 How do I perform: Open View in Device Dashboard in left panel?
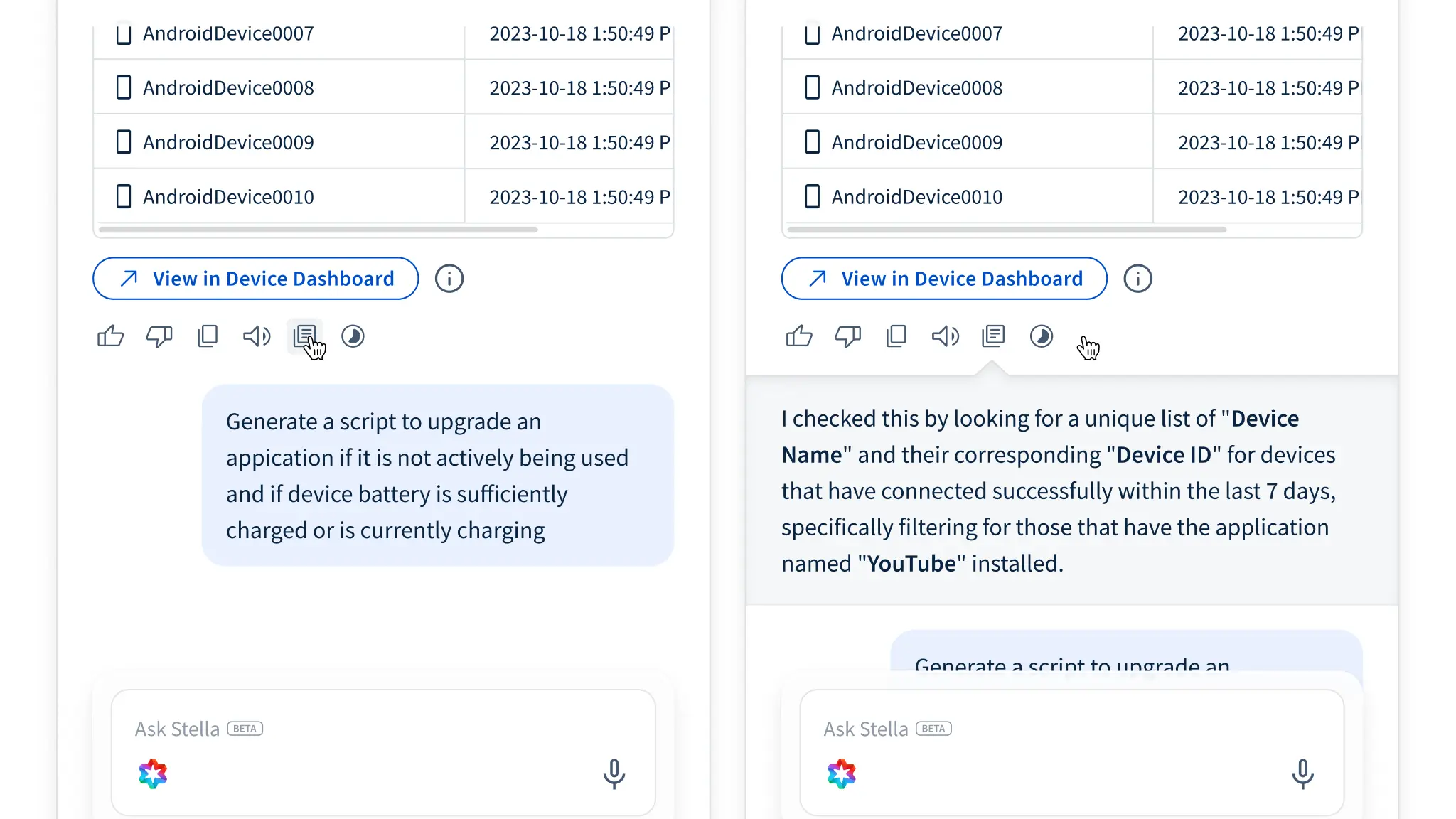[256, 279]
